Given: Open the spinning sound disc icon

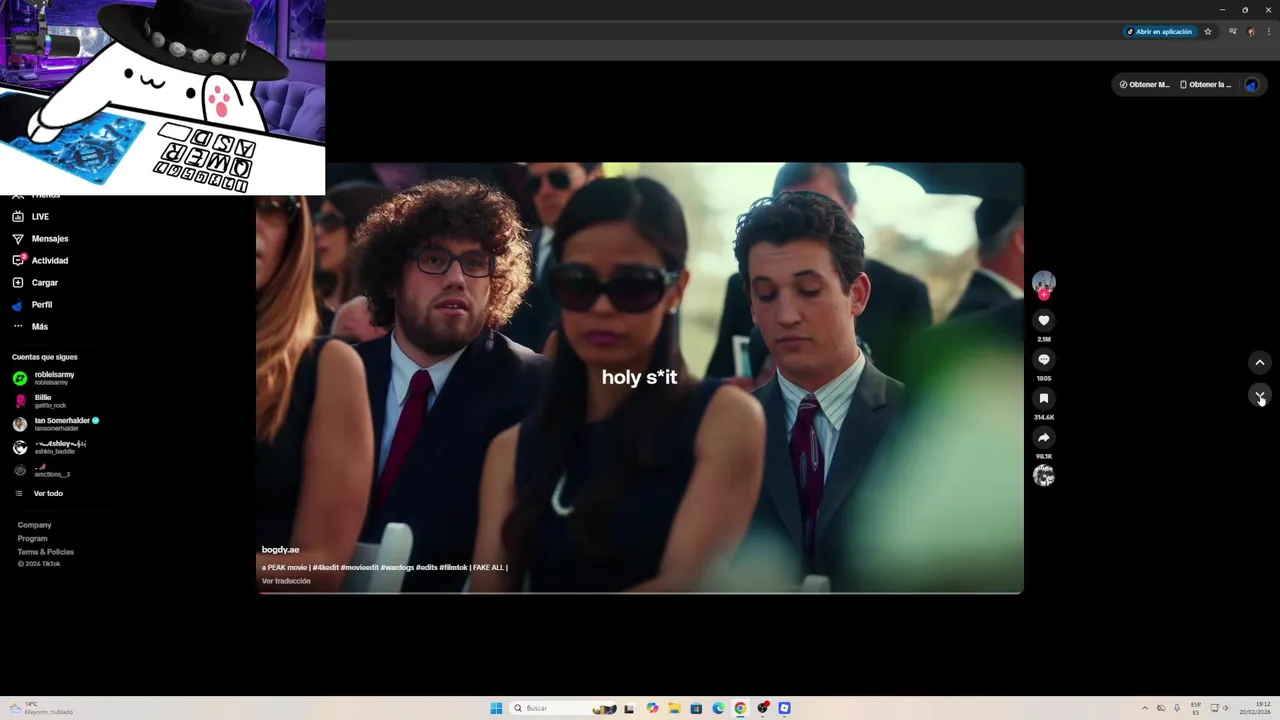Looking at the screenshot, I should click(1044, 476).
